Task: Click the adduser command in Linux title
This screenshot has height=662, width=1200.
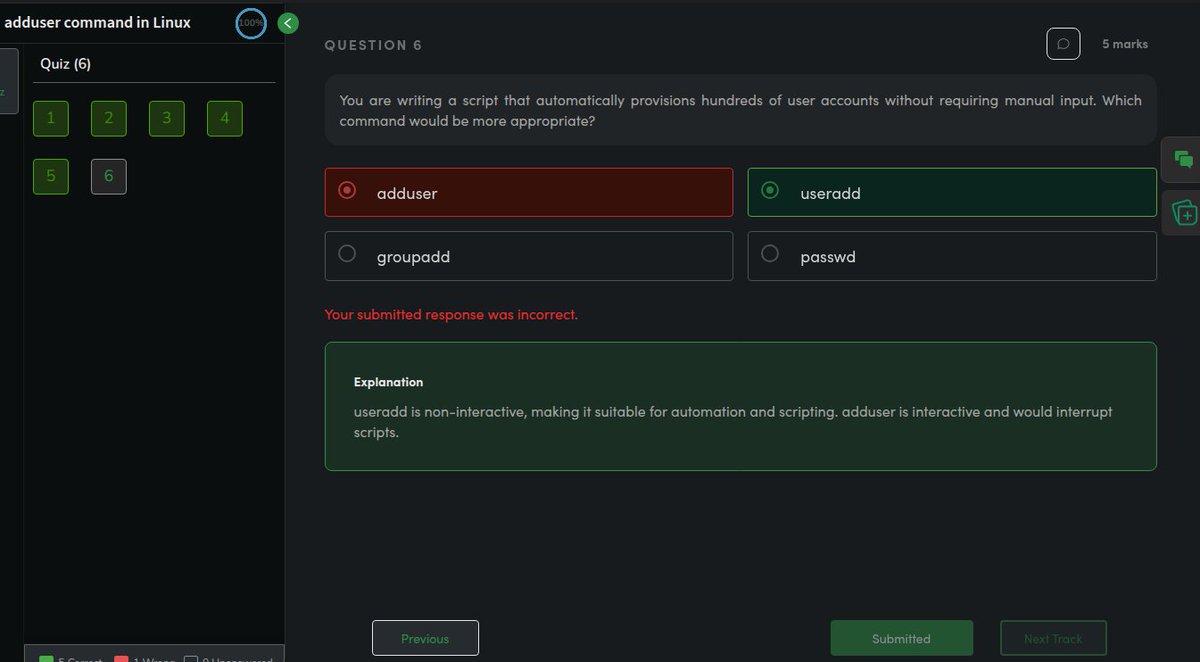Action: [97, 22]
